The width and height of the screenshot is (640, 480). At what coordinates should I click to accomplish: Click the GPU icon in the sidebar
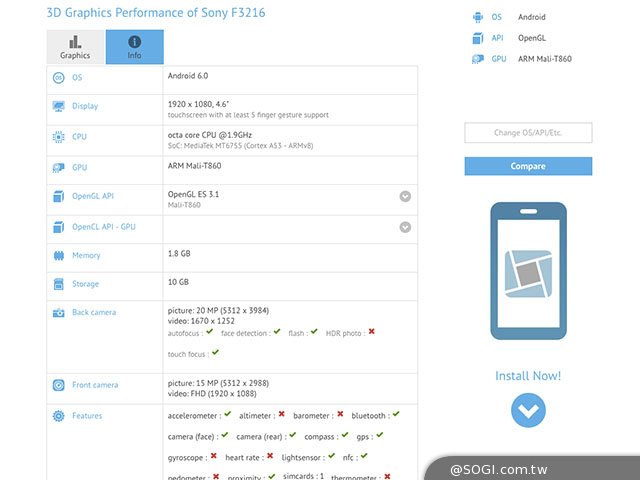click(478, 59)
